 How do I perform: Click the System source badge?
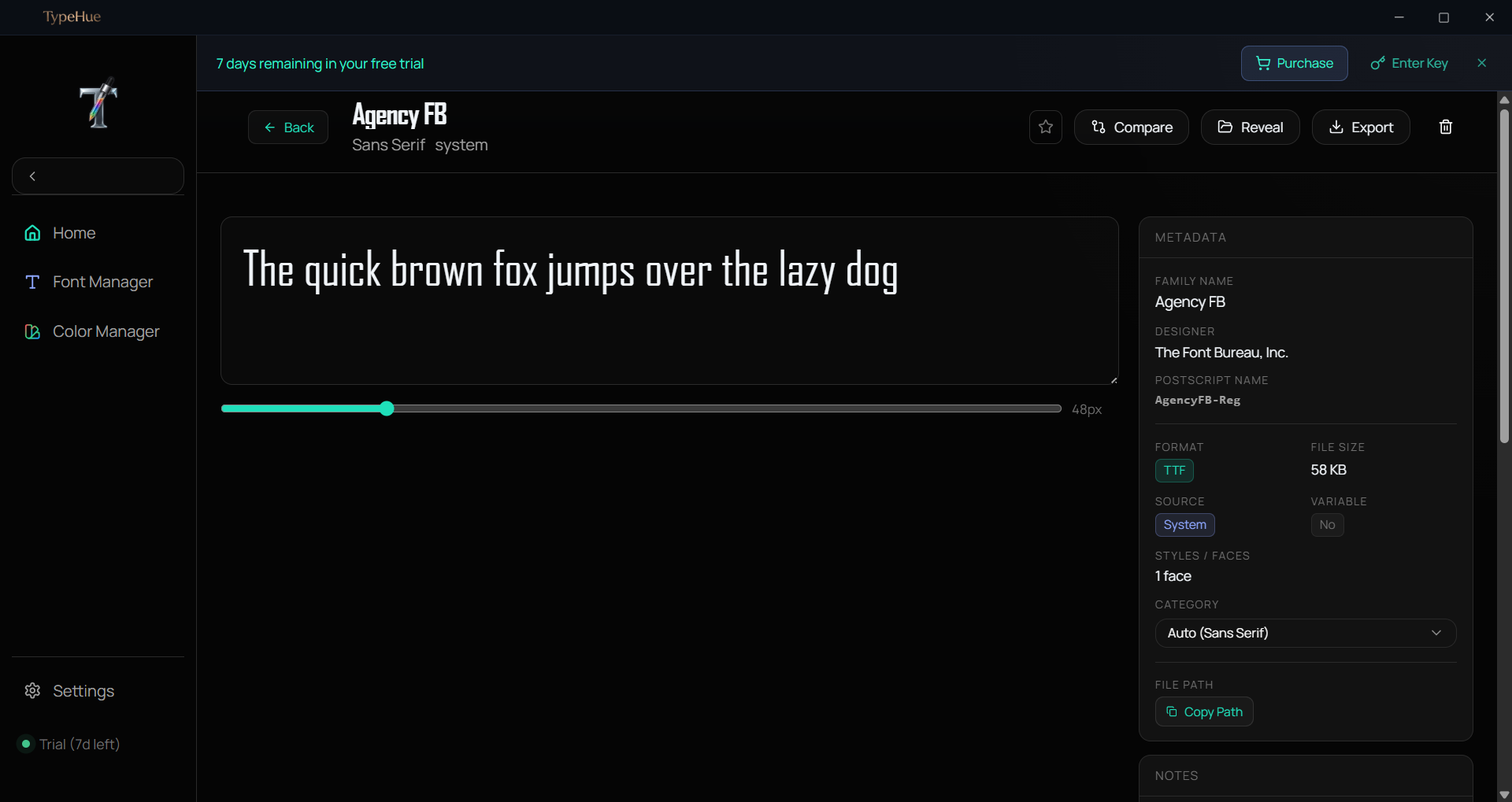pyautogui.click(x=1184, y=525)
